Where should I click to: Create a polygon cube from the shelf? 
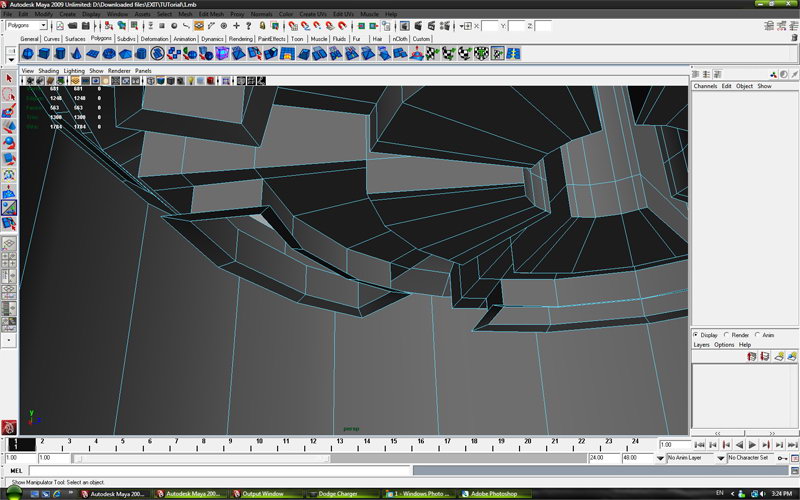tap(44, 54)
